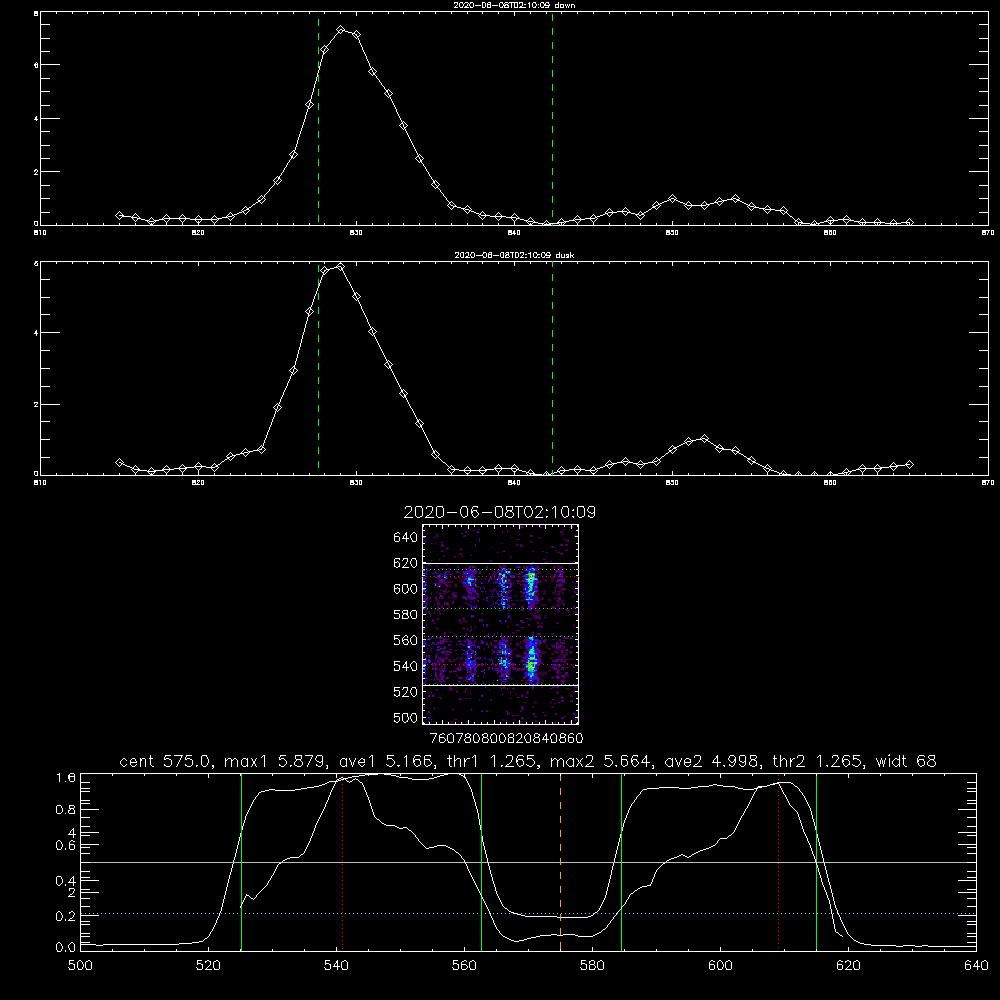The image size is (1000, 1000).
Task: Click the '2020-06-08T02:10:09 dusk' plot title
Action: [514, 255]
